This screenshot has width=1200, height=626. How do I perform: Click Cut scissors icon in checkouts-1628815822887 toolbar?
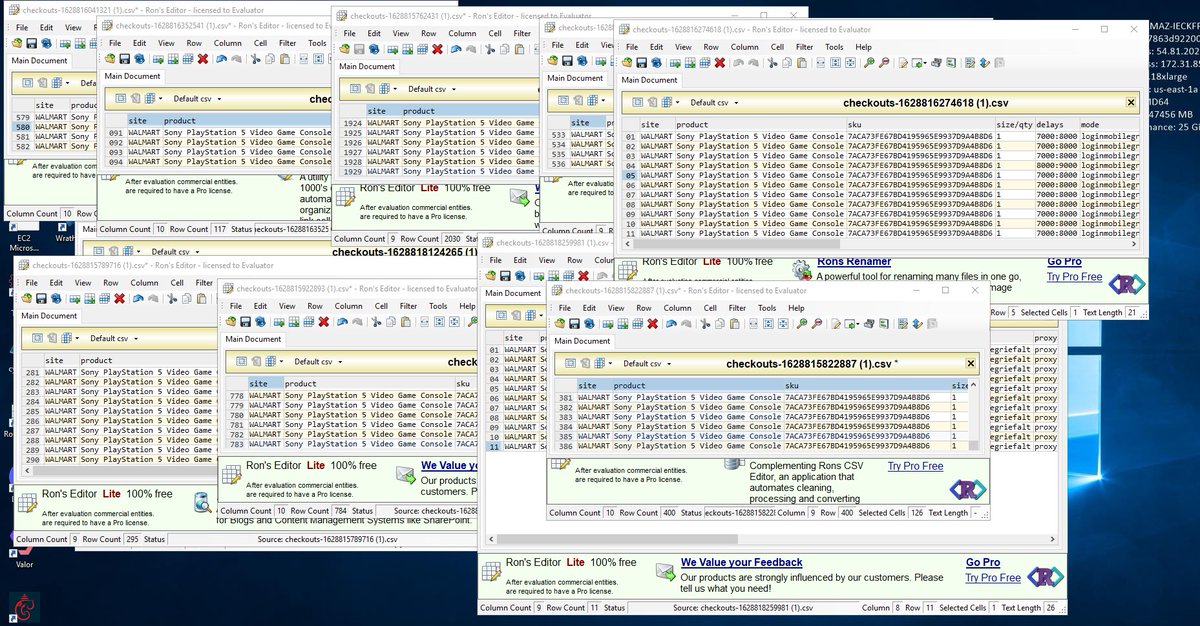pos(705,324)
